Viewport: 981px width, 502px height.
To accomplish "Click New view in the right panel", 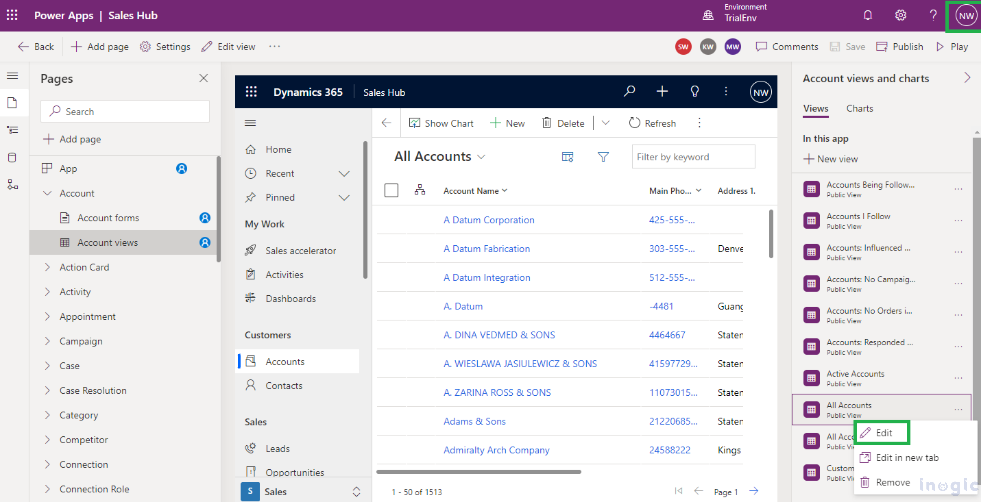I will point(831,159).
